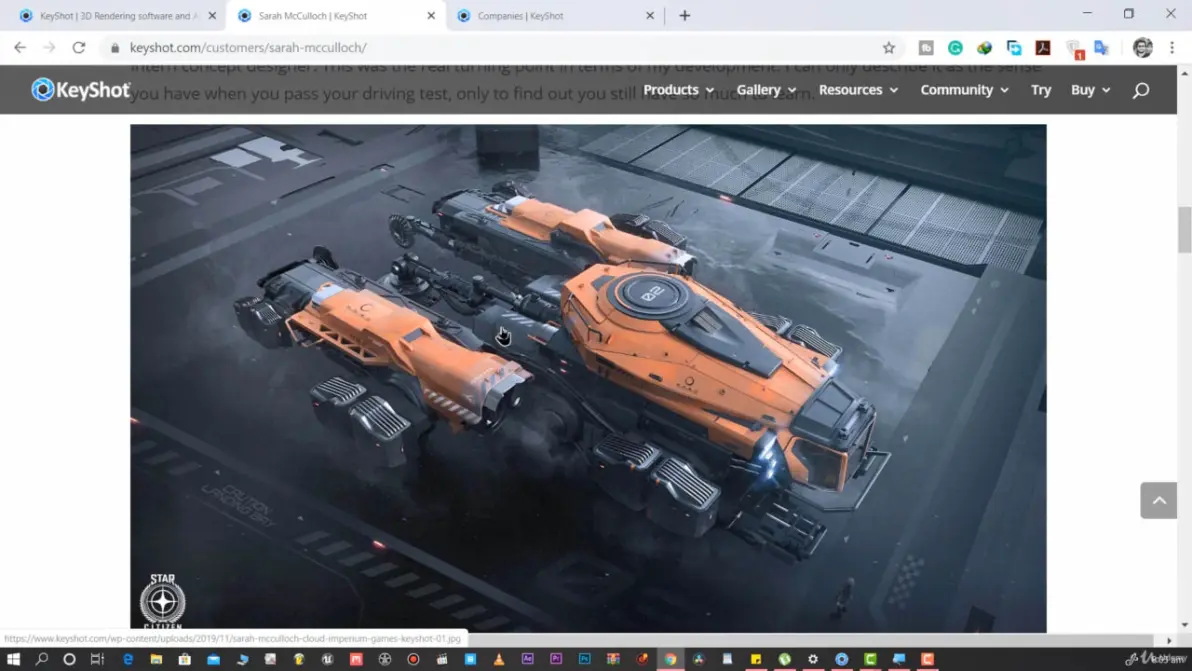Close the 'Companies | KeyShot' tab
The width and height of the screenshot is (1192, 671).
650,15
